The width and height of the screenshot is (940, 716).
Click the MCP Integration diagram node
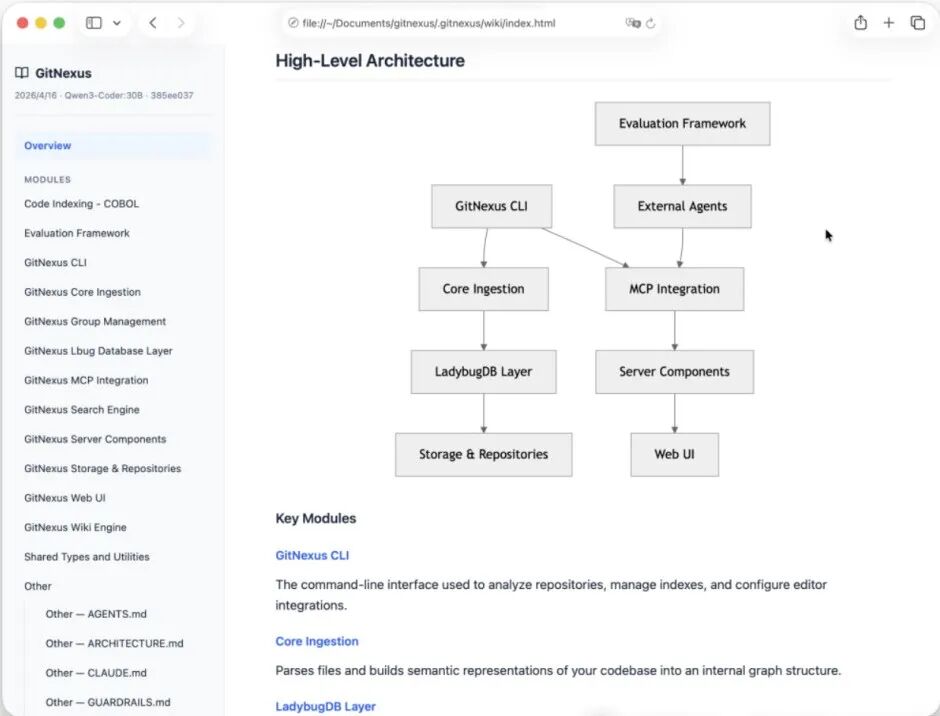pyautogui.click(x=674, y=289)
